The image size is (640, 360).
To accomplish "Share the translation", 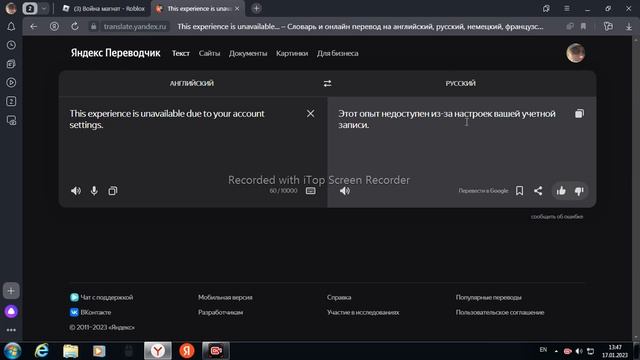I will (538, 191).
